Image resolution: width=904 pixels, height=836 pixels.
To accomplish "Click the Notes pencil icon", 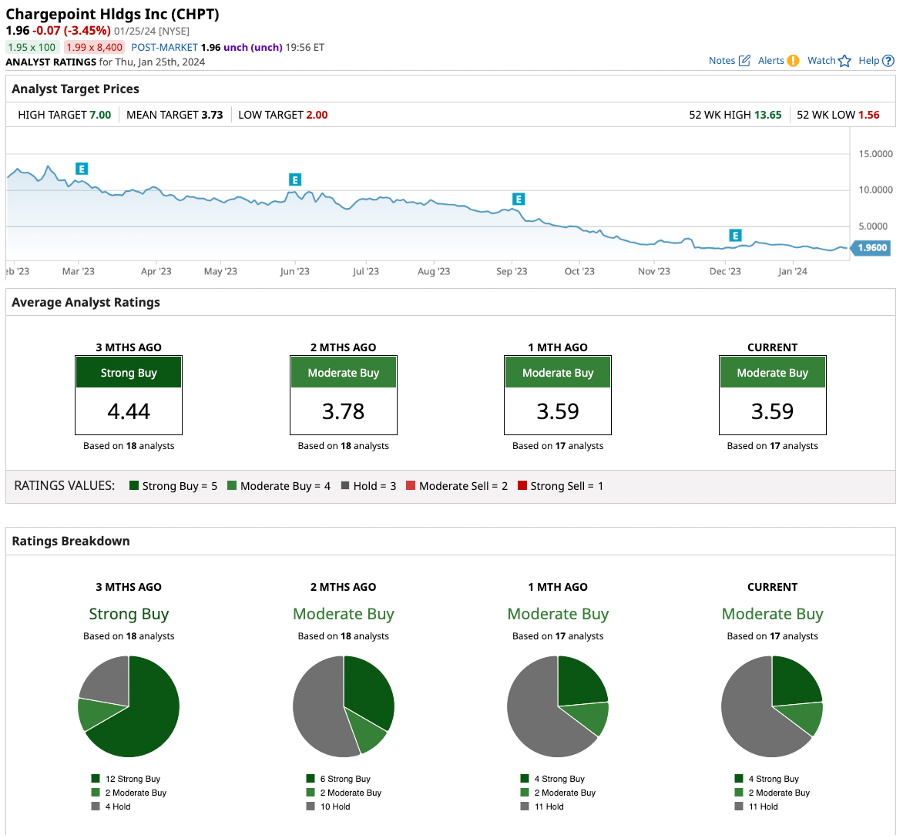I will click(744, 61).
